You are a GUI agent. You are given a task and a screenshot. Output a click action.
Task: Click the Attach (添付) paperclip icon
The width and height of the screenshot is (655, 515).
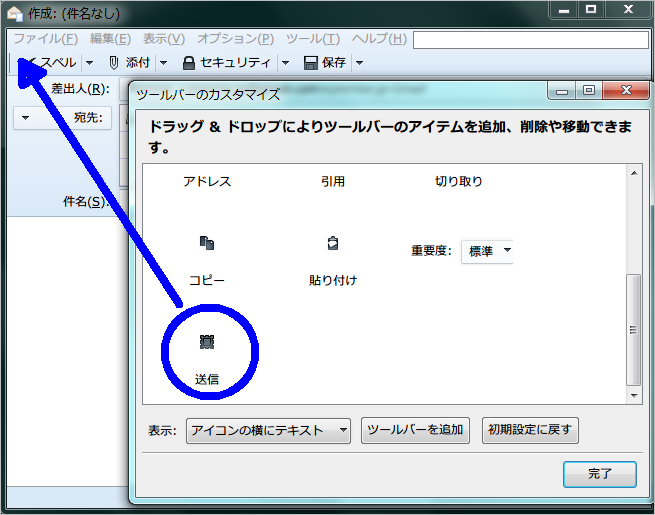click(114, 62)
